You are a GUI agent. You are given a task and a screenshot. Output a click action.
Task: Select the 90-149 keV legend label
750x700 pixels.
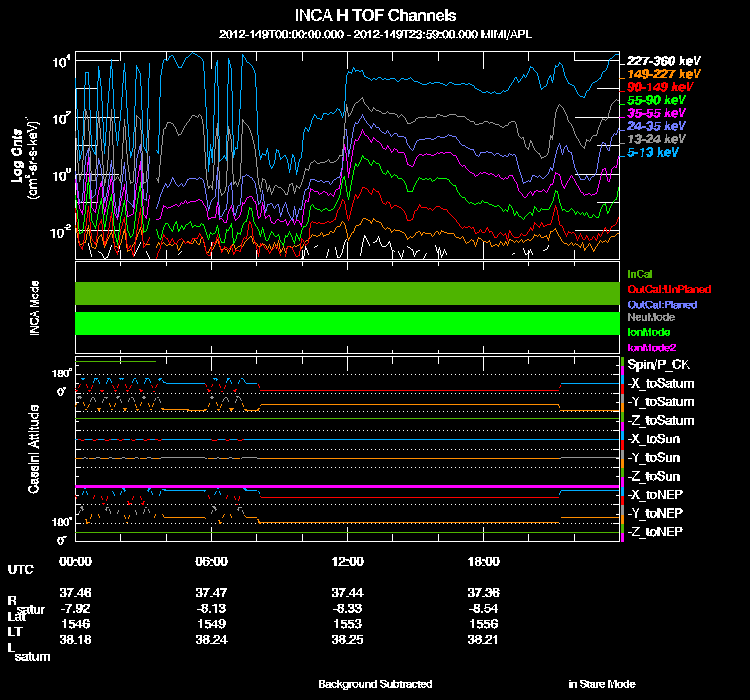(x=660, y=87)
